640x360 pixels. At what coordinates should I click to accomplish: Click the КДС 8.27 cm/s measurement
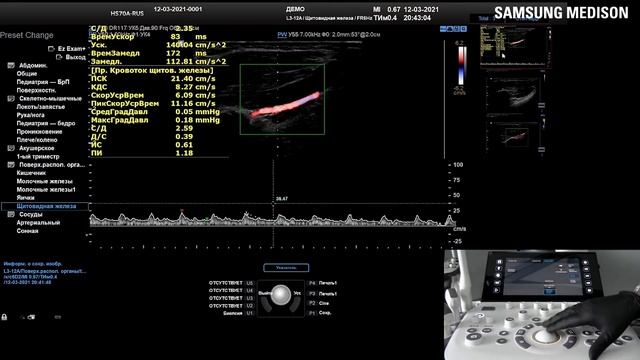[153, 87]
